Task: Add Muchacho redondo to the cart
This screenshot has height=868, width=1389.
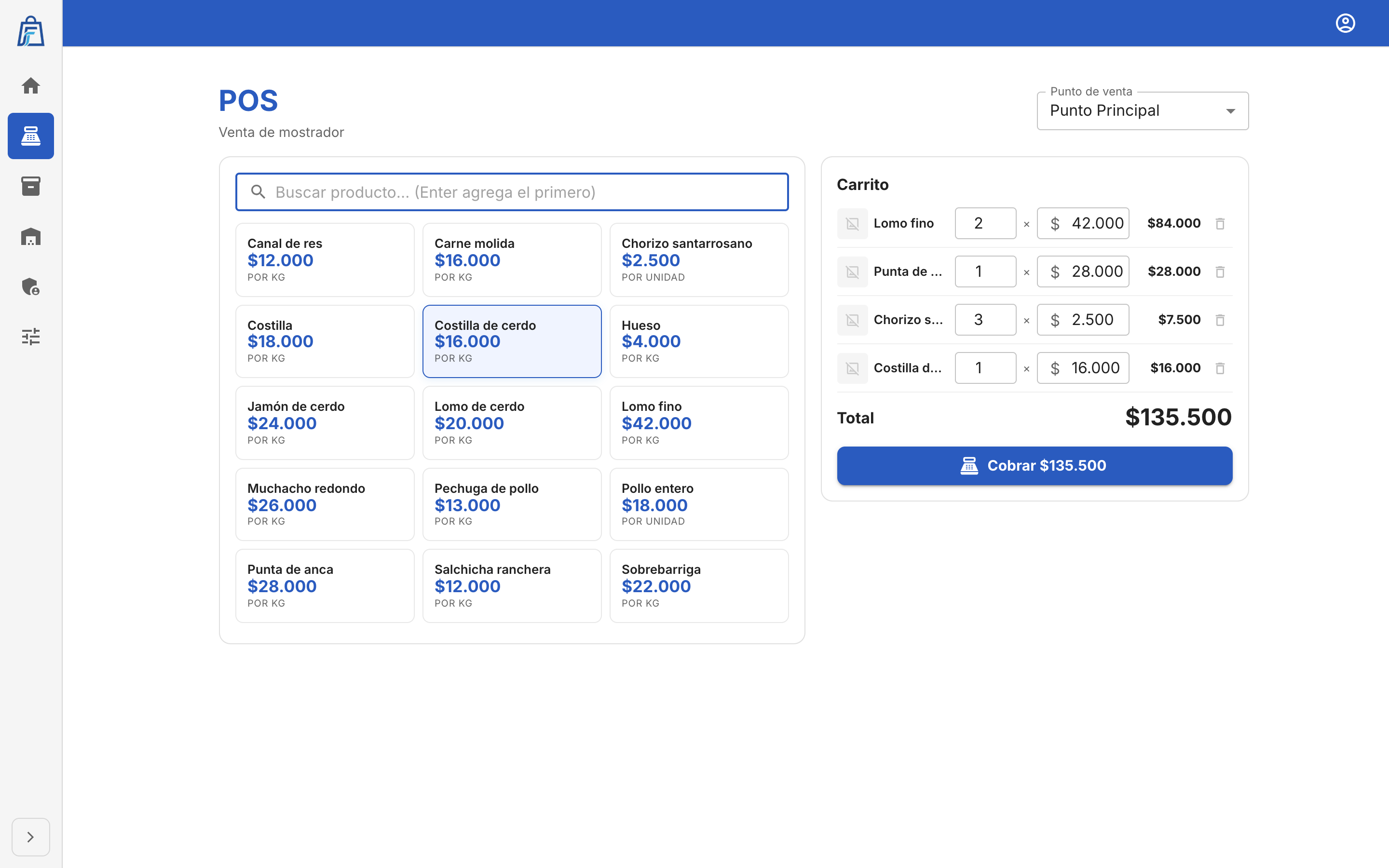Action: (x=325, y=504)
